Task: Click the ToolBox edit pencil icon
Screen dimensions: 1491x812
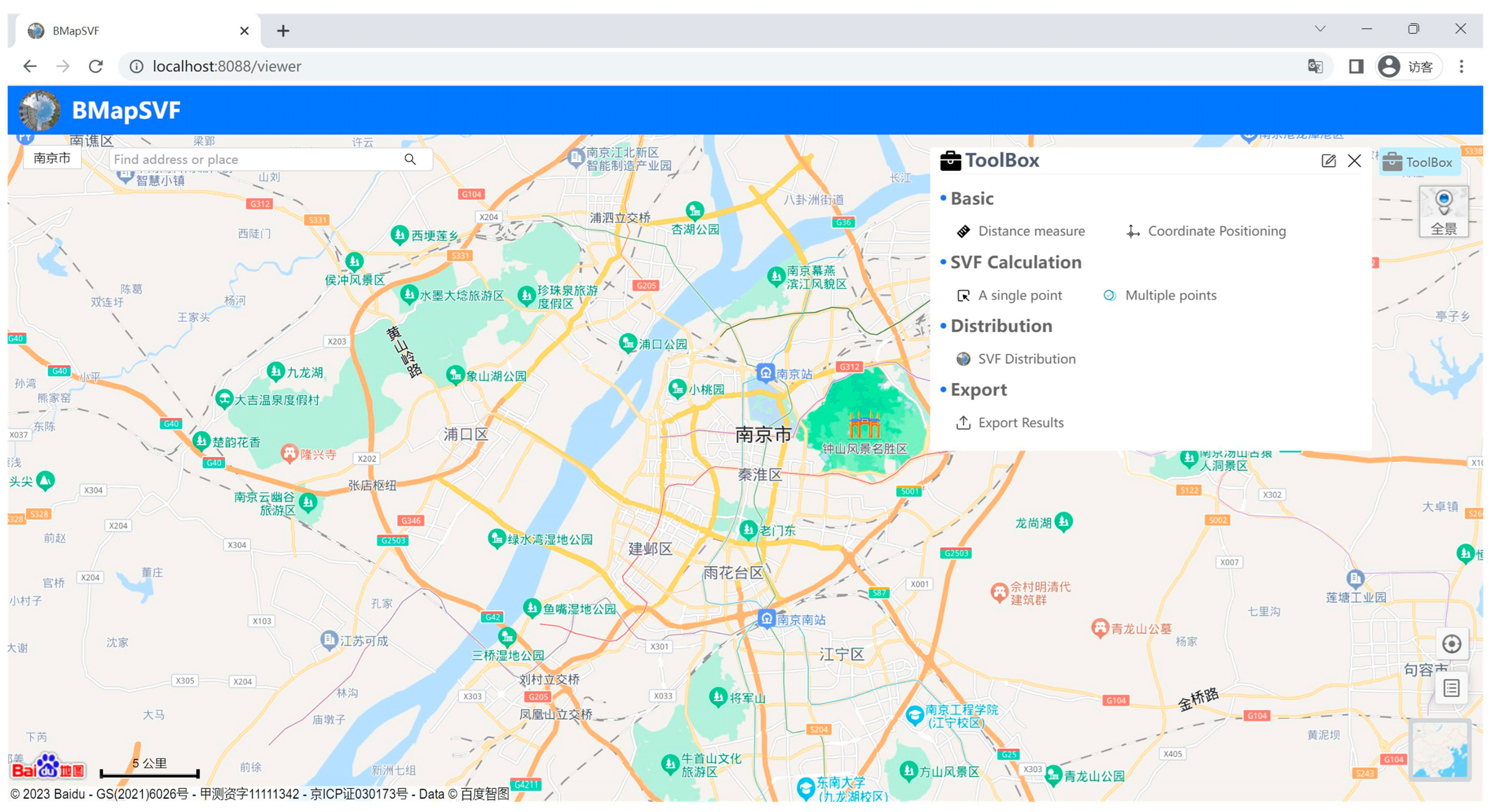Action: click(1328, 161)
